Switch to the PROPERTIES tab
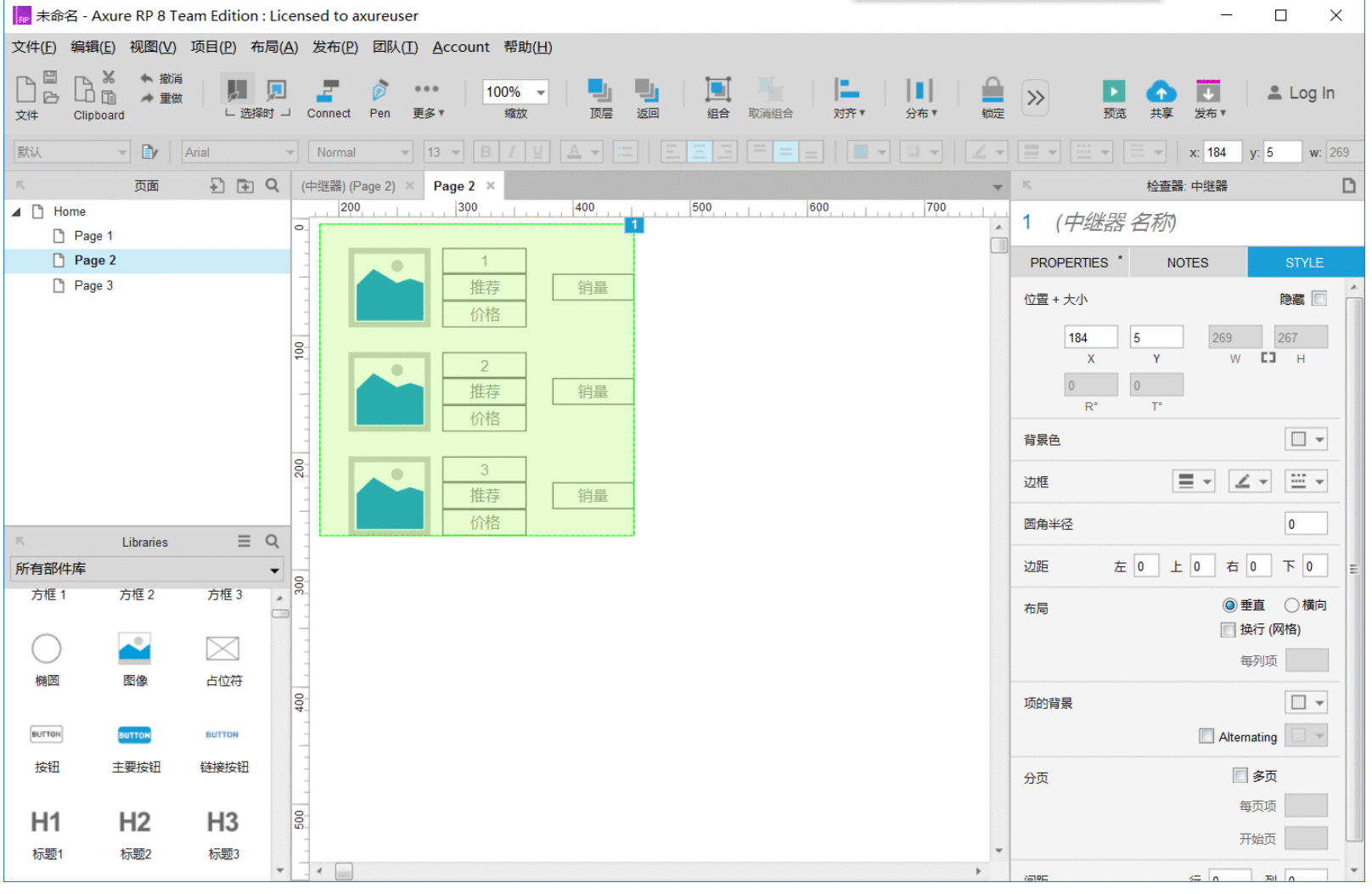Viewport: 1372px width, 894px height. click(1069, 262)
